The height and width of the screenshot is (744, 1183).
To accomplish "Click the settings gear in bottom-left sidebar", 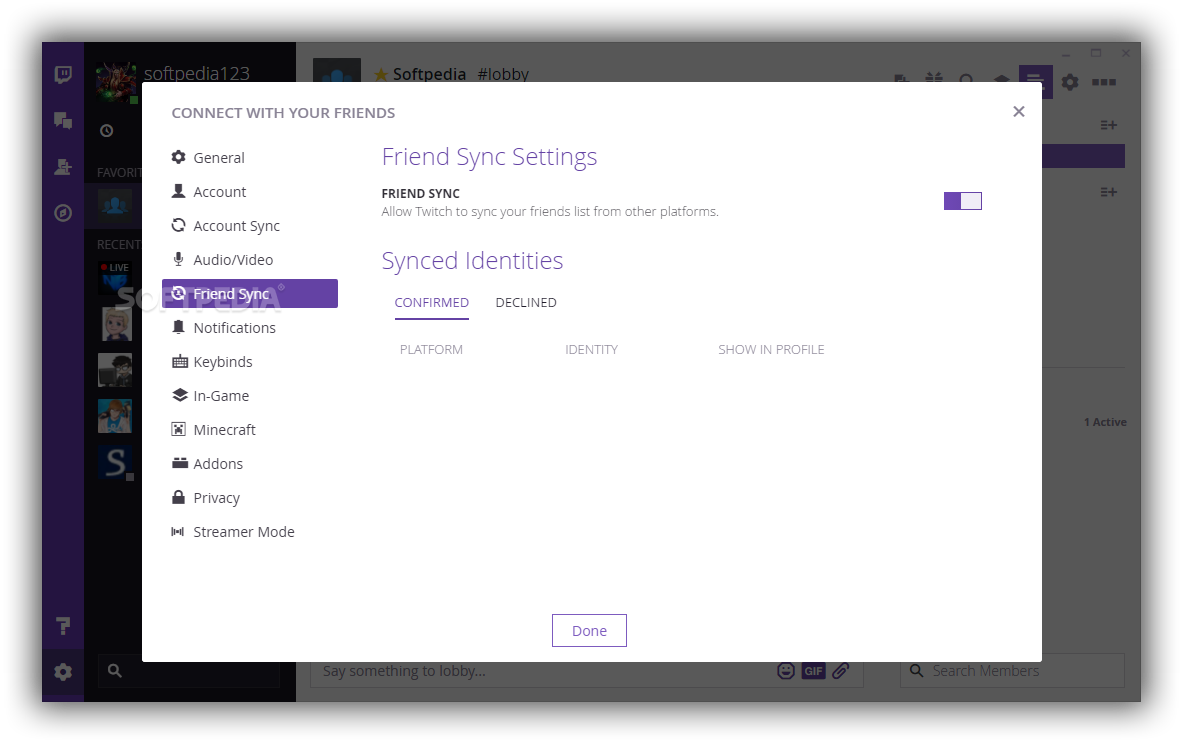I will pos(63,672).
